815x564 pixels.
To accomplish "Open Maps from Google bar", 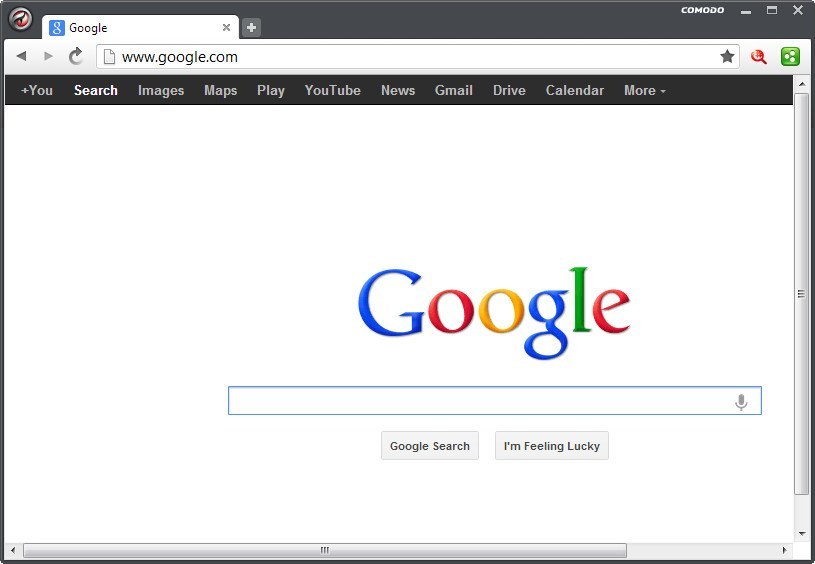I will click(220, 90).
